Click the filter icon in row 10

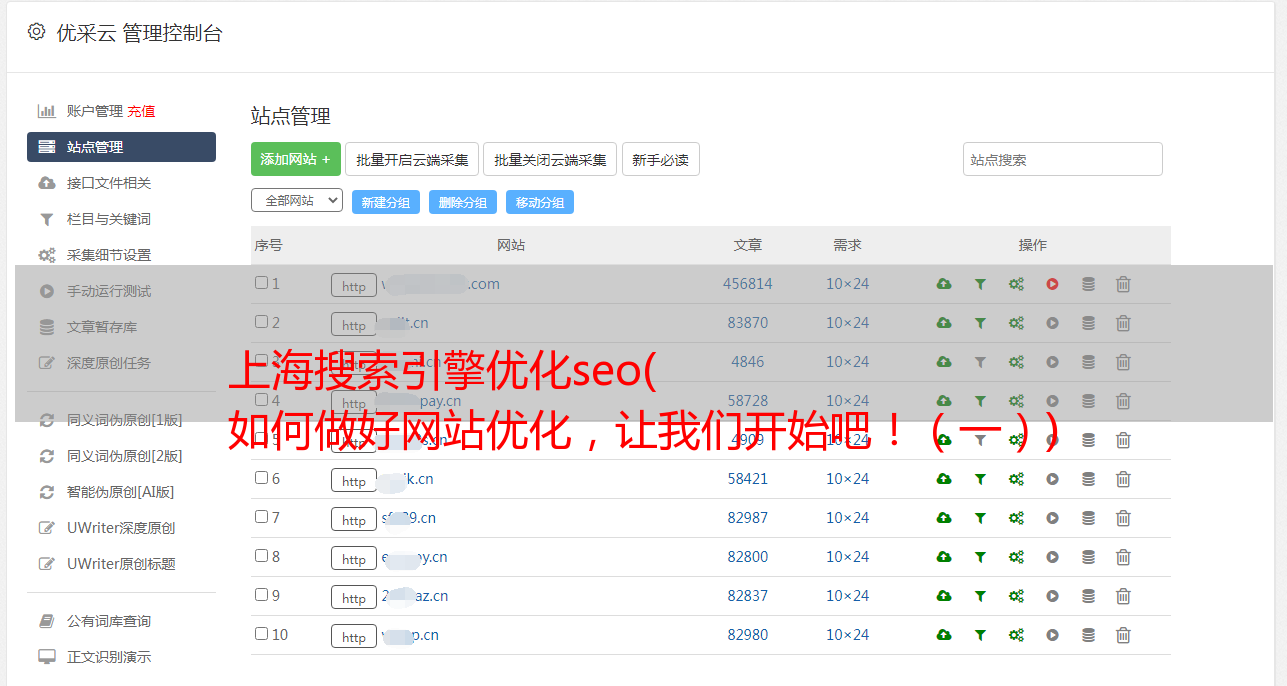point(980,635)
